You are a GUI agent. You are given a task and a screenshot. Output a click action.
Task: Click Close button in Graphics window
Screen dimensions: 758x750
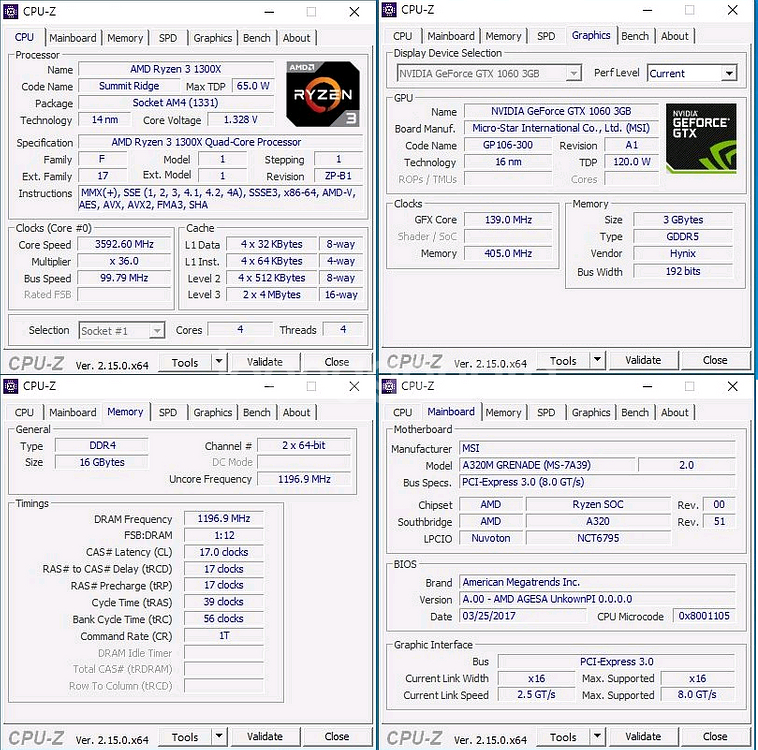pyautogui.click(x=715, y=360)
